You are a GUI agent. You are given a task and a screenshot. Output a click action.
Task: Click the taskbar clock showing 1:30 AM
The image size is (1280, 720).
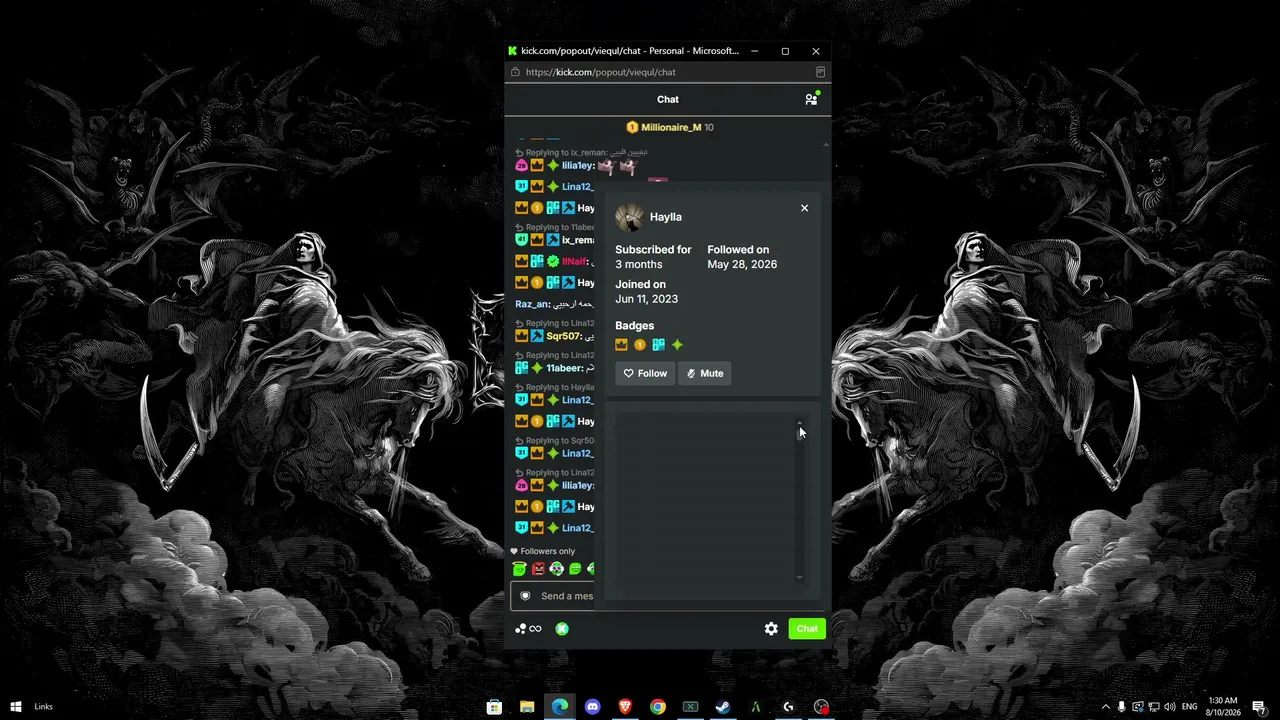pyautogui.click(x=1224, y=707)
